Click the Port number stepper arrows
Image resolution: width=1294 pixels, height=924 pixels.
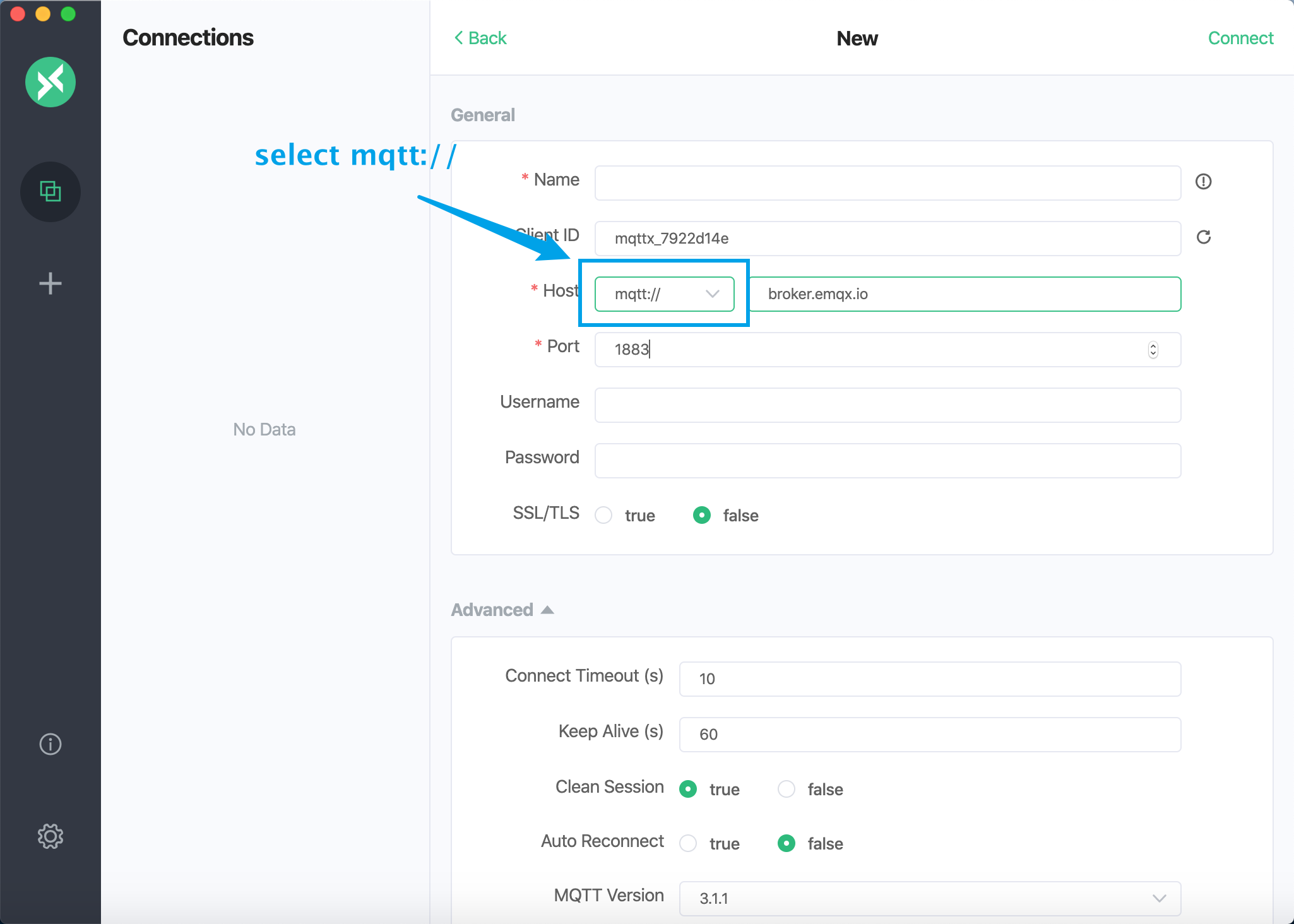pos(1153,350)
